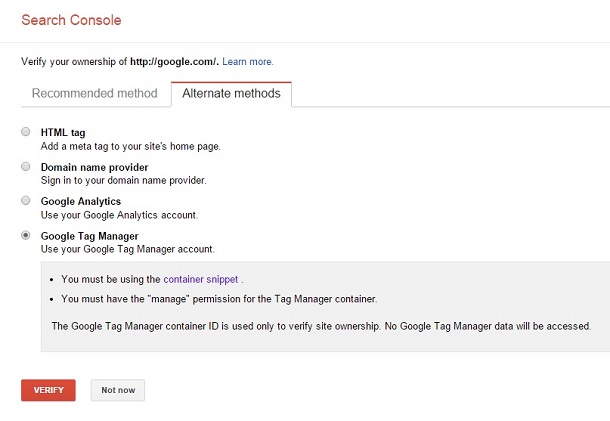Open the container snippet link
This screenshot has height=421, width=610.
point(201,280)
